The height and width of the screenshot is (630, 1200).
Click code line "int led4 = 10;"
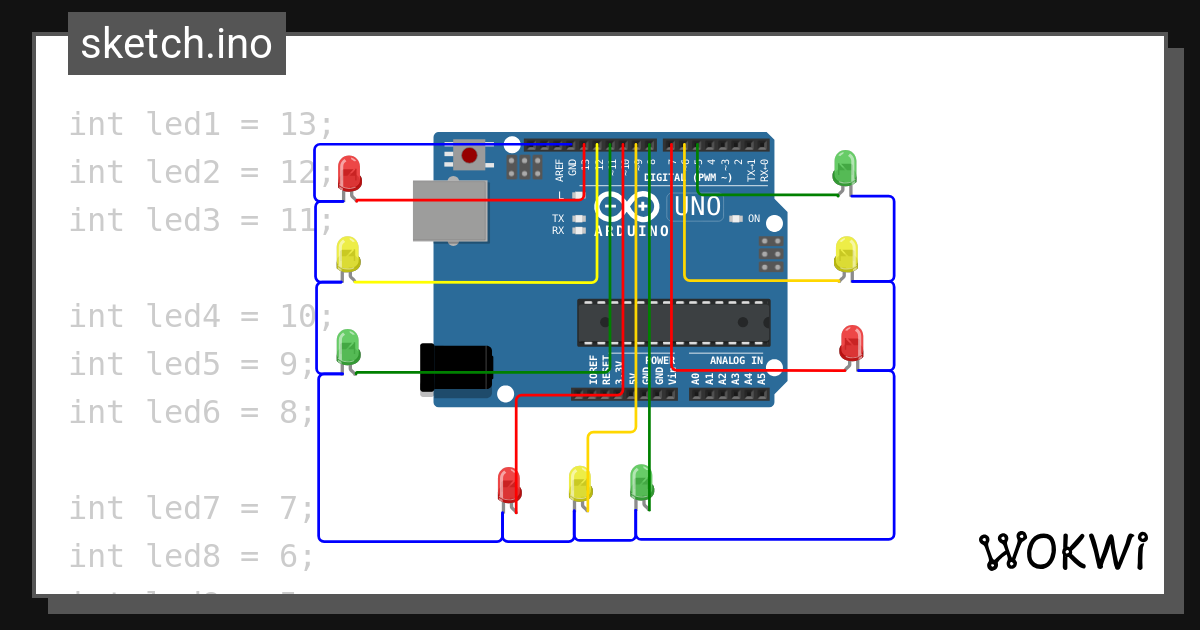201,317
